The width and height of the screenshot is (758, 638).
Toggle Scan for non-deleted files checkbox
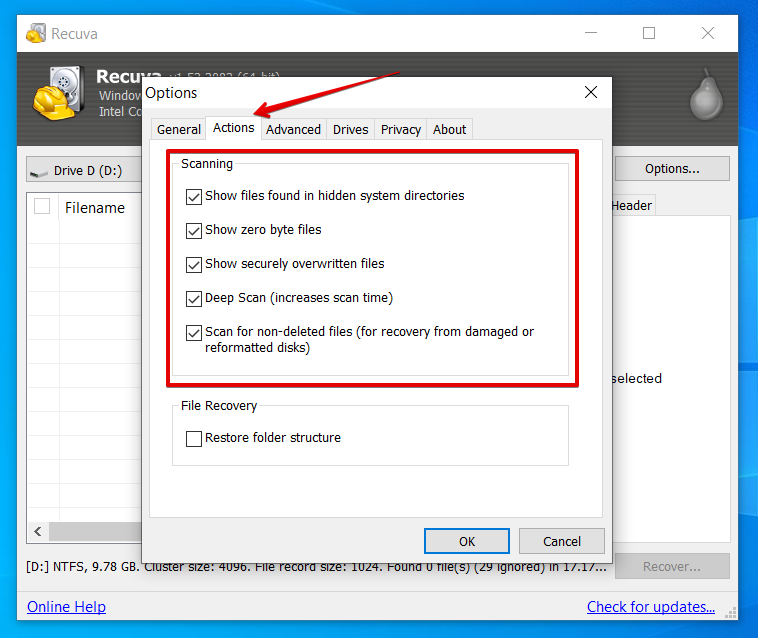coord(194,333)
